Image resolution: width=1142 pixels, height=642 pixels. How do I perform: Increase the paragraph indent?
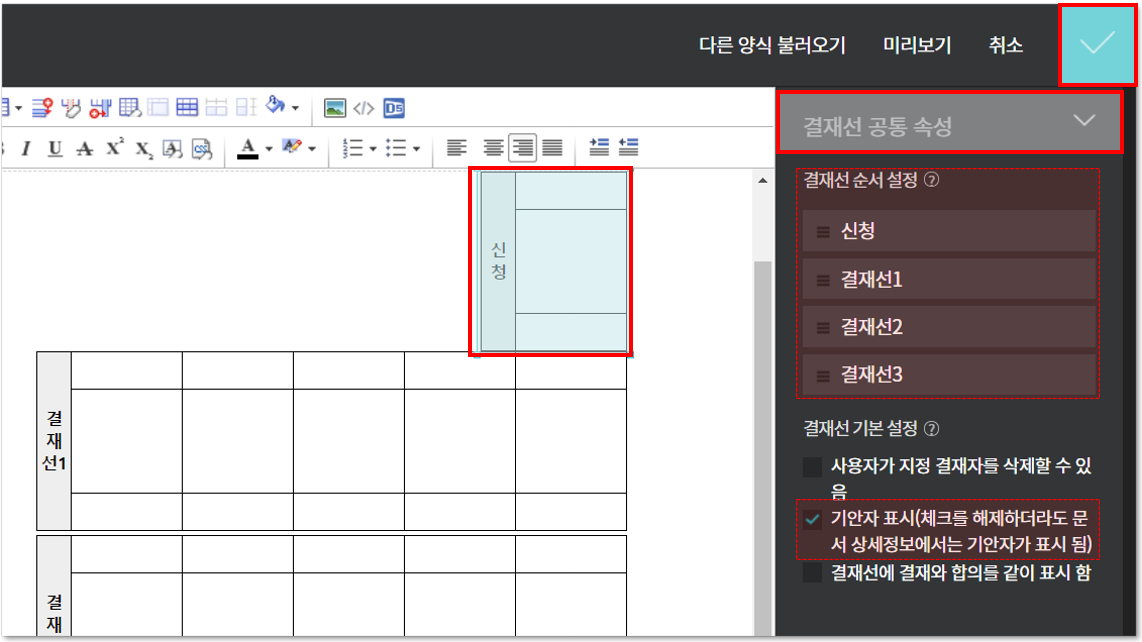coord(599,148)
